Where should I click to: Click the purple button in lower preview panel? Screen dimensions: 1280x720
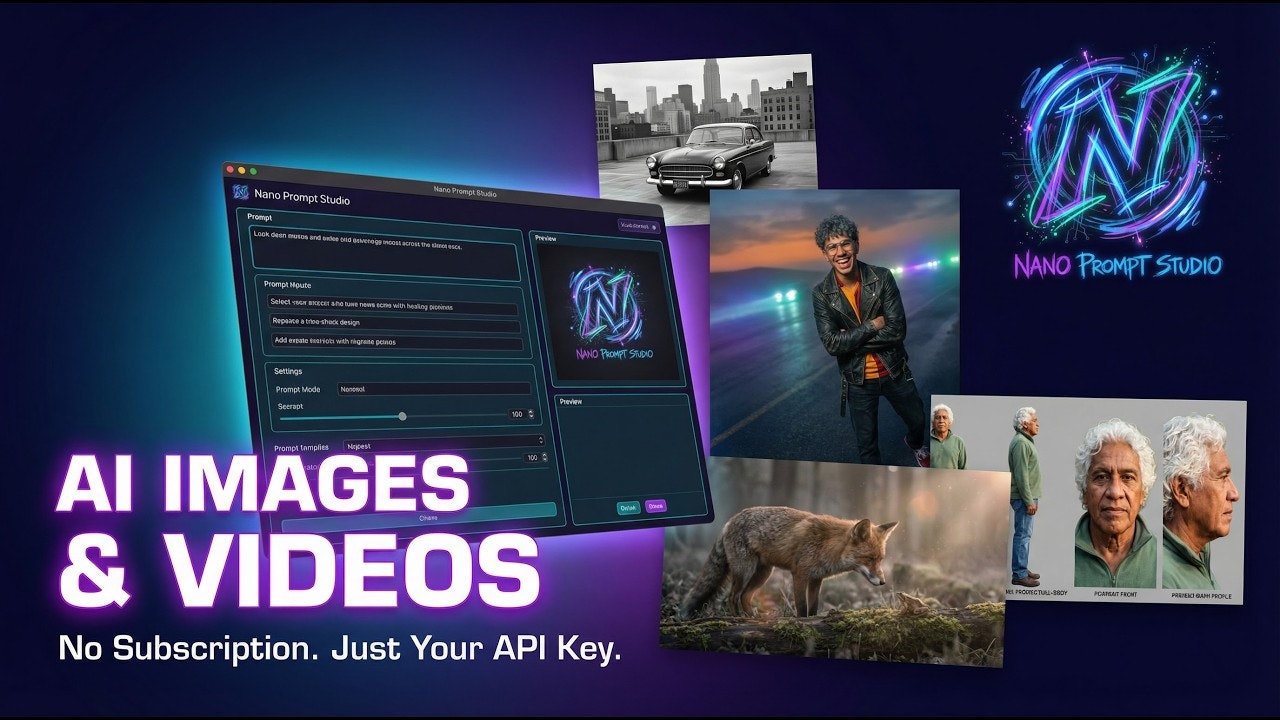click(x=656, y=506)
